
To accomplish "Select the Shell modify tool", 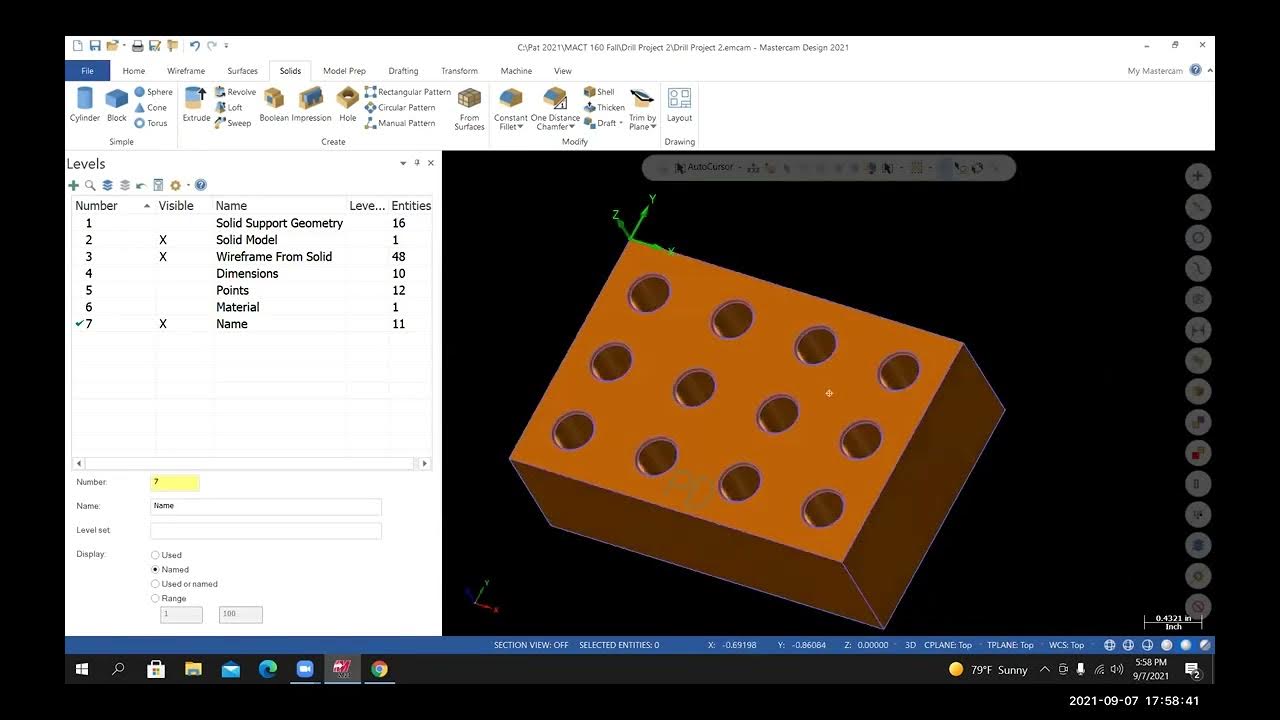I will pyautogui.click(x=599, y=92).
